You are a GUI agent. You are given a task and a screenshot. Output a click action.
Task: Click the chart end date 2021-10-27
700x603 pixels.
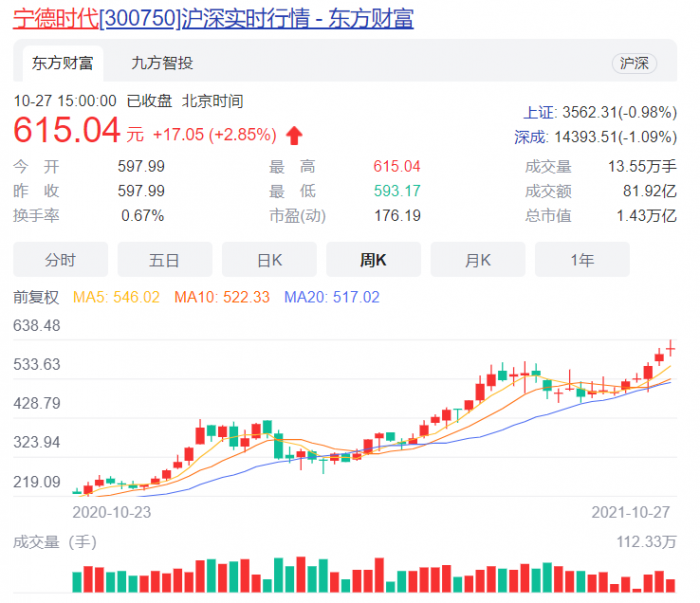pos(631,512)
